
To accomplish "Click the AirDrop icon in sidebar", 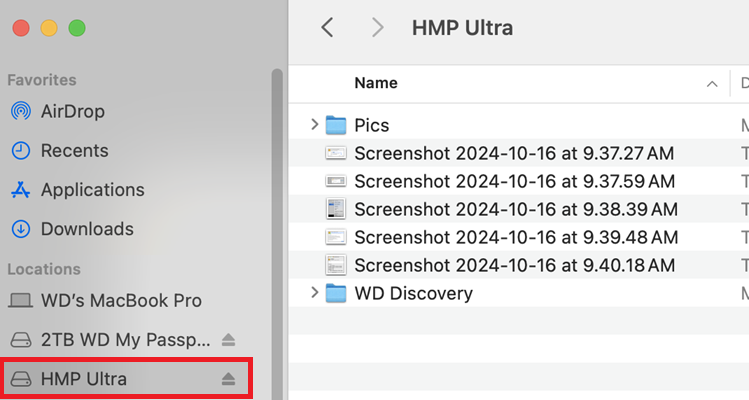I will point(20,112).
